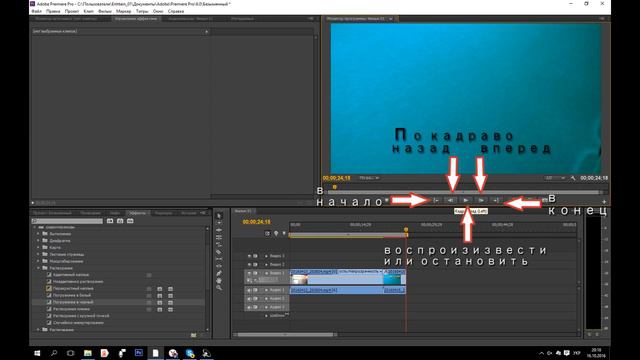Click the timeline timecode 00:00:24:18
The height and width of the screenshot is (360, 640).
point(256,222)
